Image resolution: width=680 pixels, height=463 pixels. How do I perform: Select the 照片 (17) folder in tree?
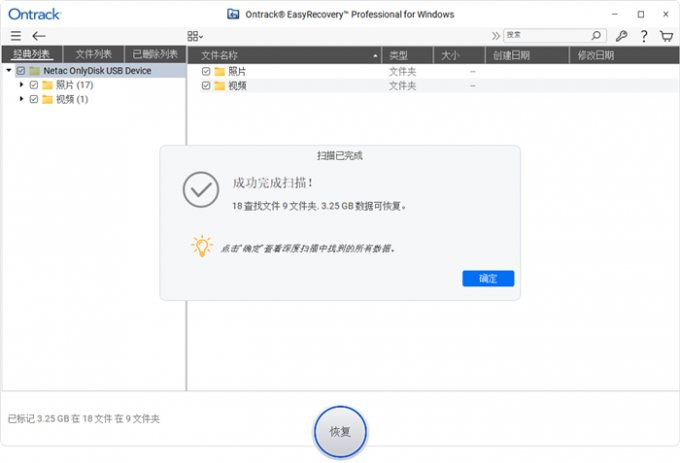(74, 85)
